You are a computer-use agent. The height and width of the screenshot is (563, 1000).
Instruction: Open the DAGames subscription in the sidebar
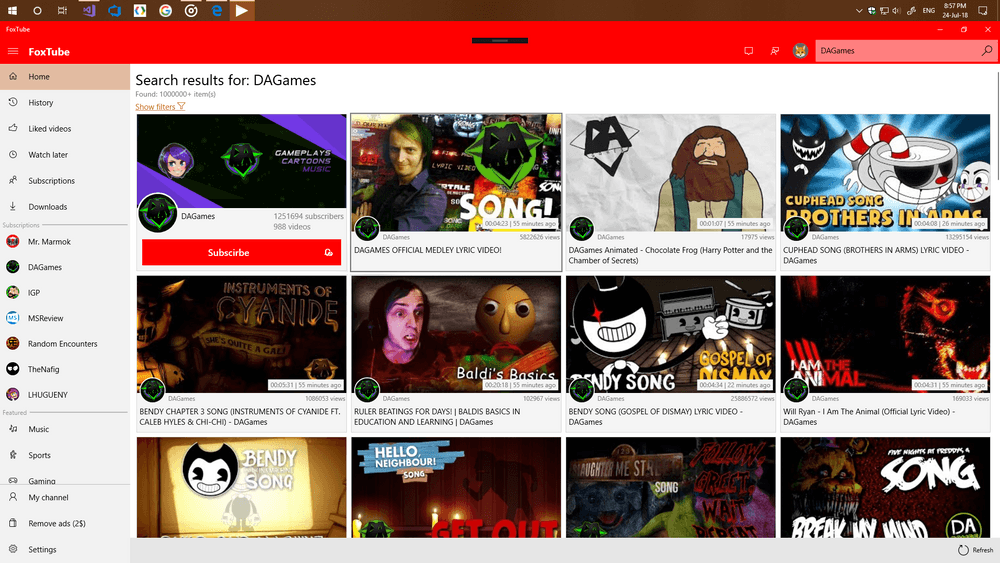pos(65,267)
